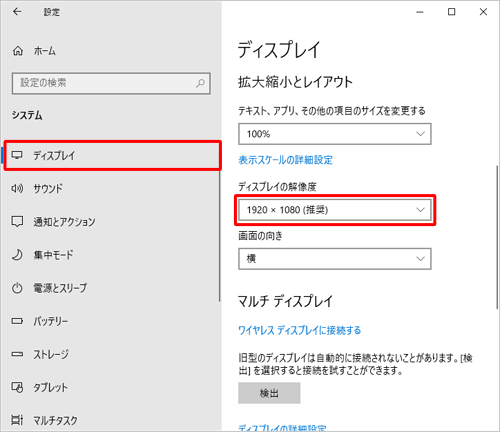Click the multitasking icon beside マルチタスク
Viewport: 500px width, 432px height.
tap(17, 420)
